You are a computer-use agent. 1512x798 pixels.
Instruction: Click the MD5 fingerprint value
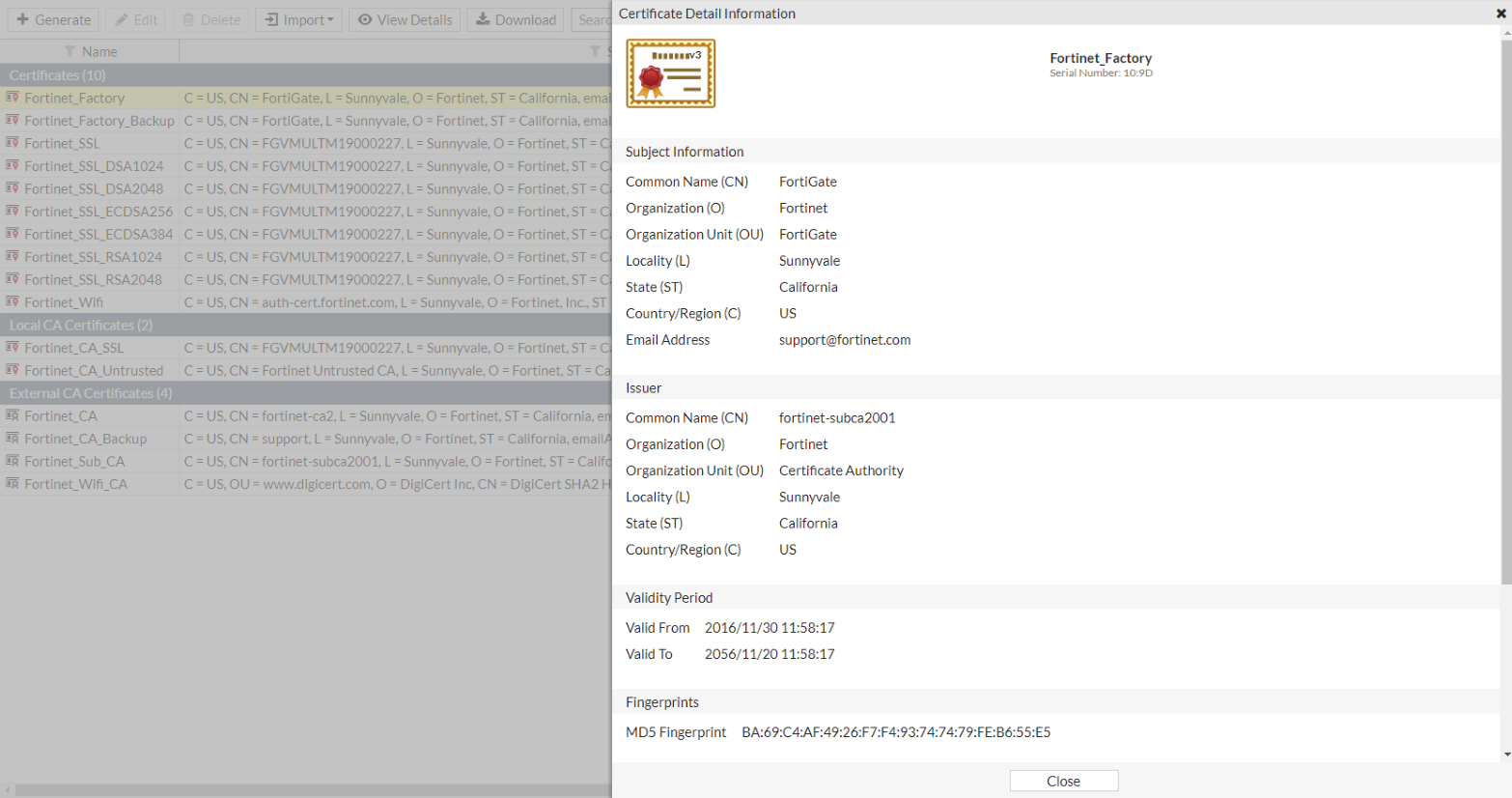[x=896, y=732]
